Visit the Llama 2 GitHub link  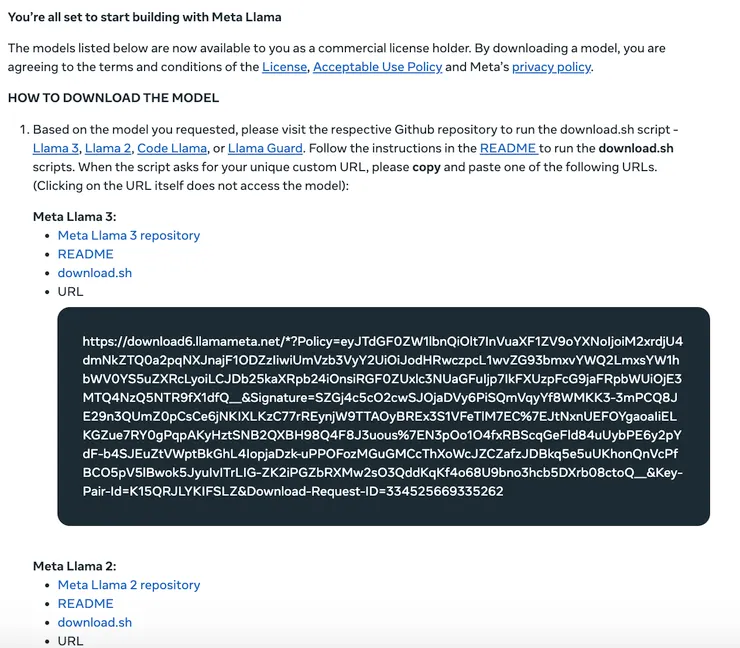pyautogui.click(x=108, y=148)
